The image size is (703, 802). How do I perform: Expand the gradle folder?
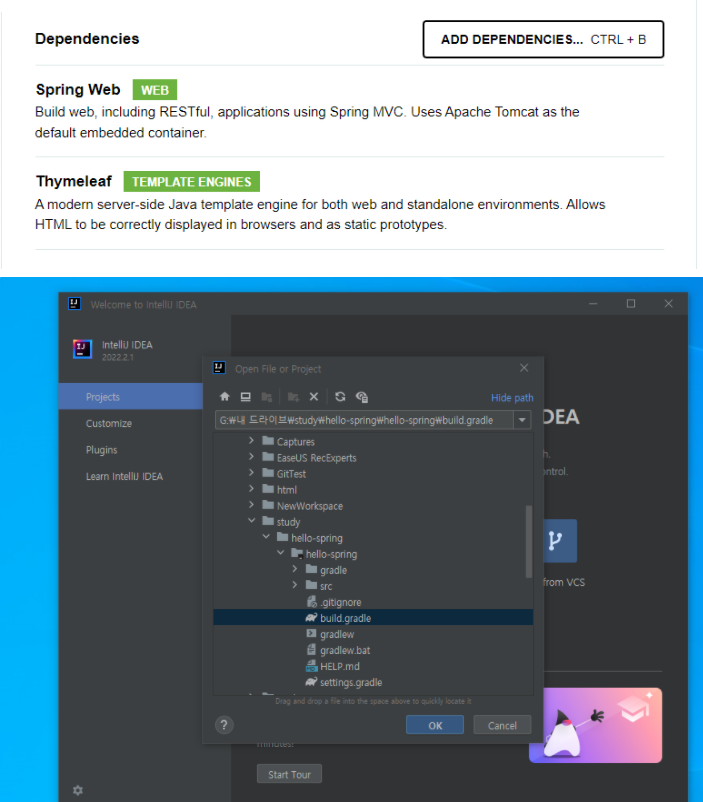click(x=295, y=569)
